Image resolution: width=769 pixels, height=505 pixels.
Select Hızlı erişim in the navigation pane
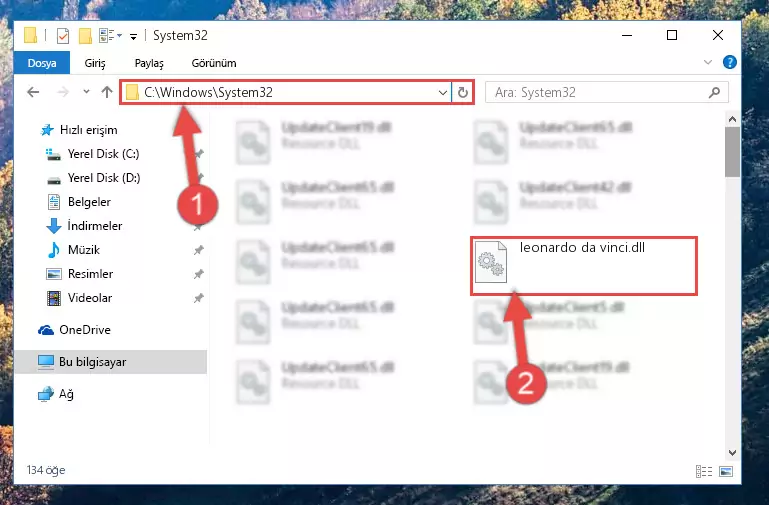click(88, 130)
